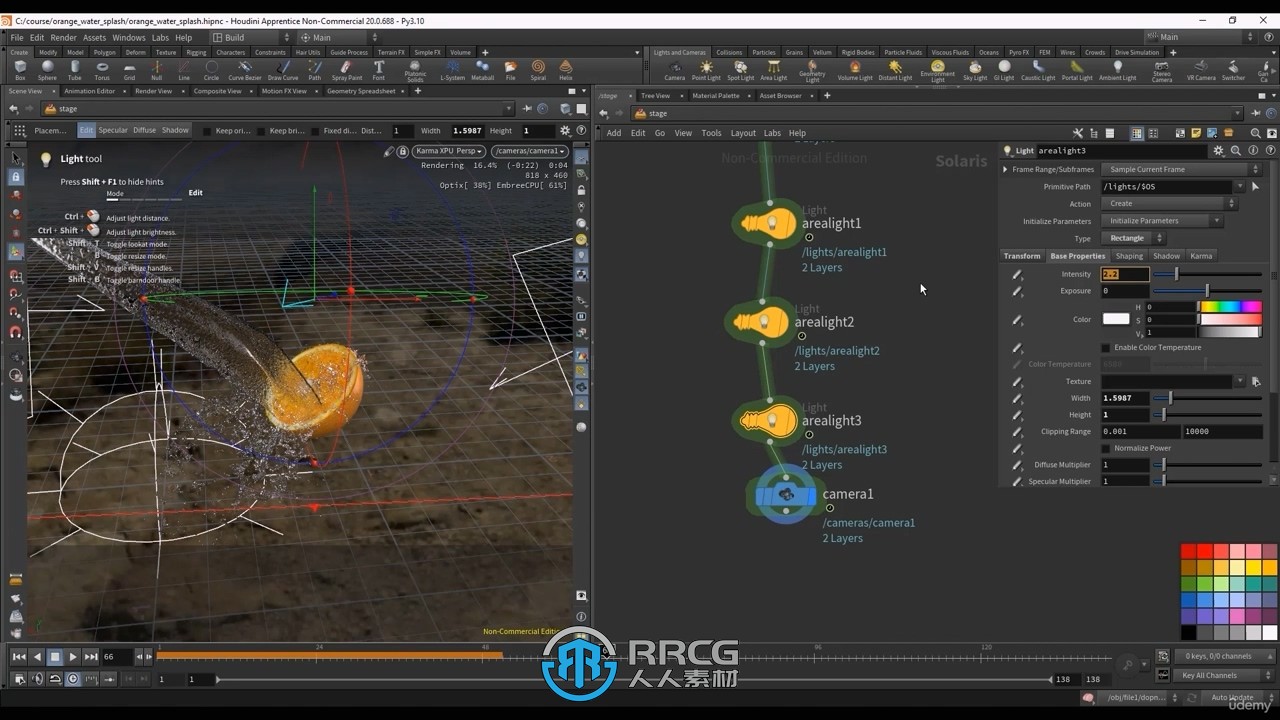Switch light tool mode to Shadow
The height and width of the screenshot is (720, 1280).
click(x=175, y=130)
